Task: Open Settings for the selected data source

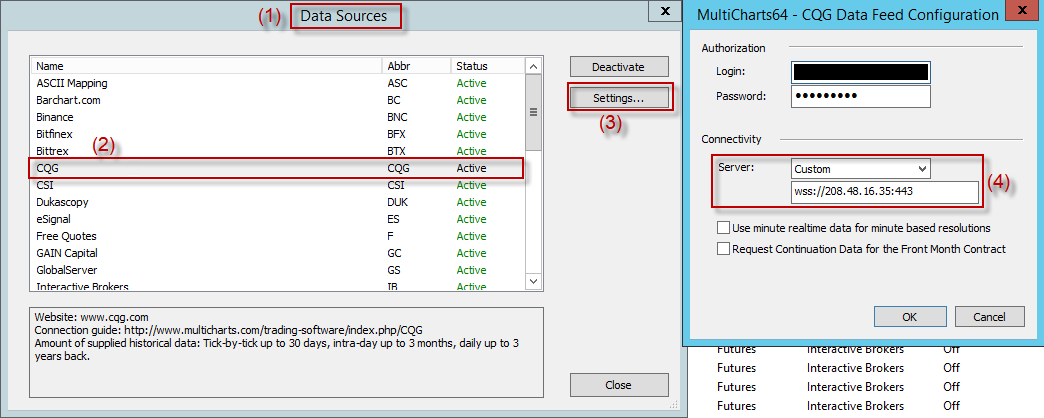Action: tap(619, 98)
